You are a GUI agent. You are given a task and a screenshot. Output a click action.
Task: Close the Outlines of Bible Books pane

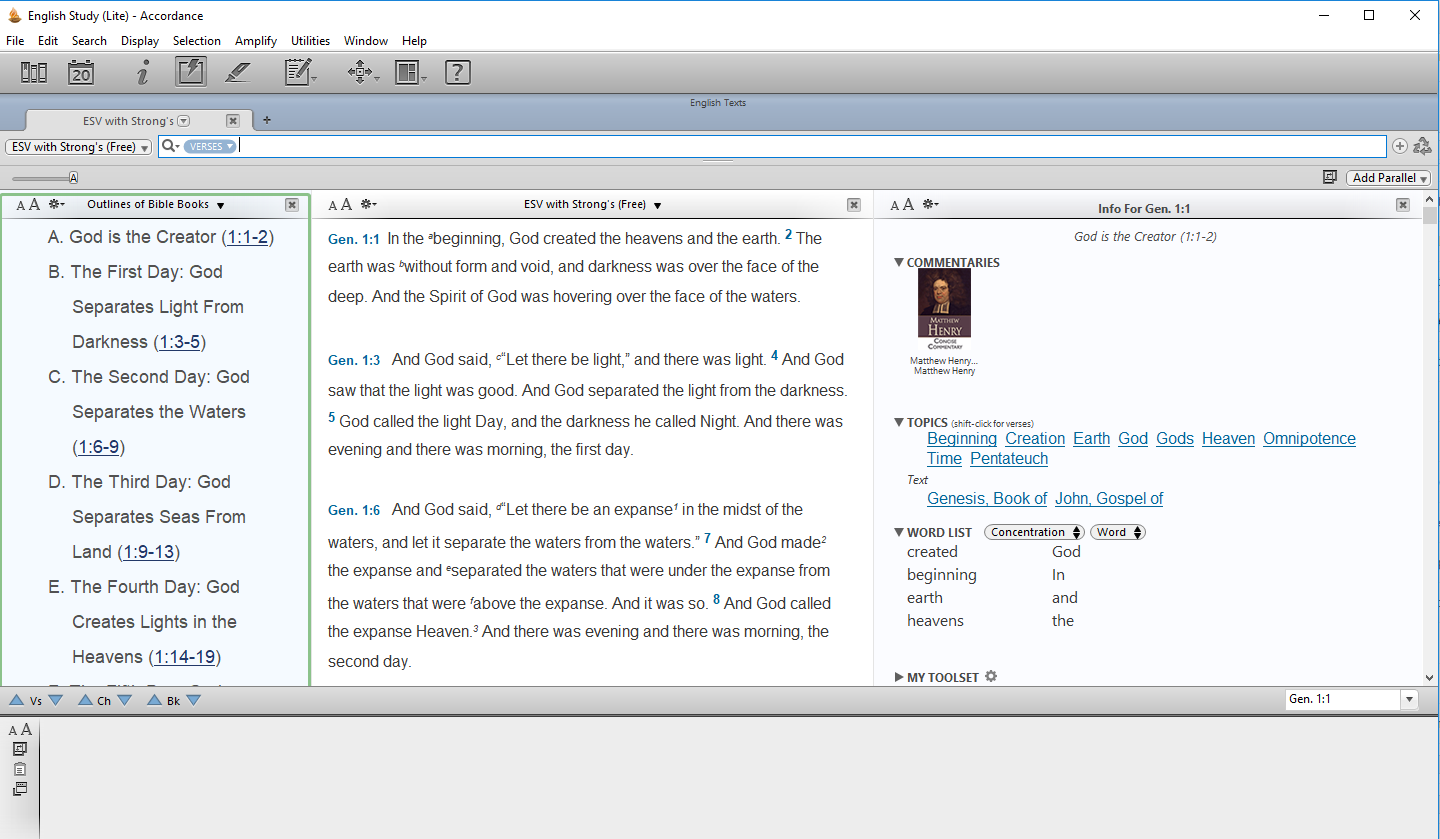point(291,204)
